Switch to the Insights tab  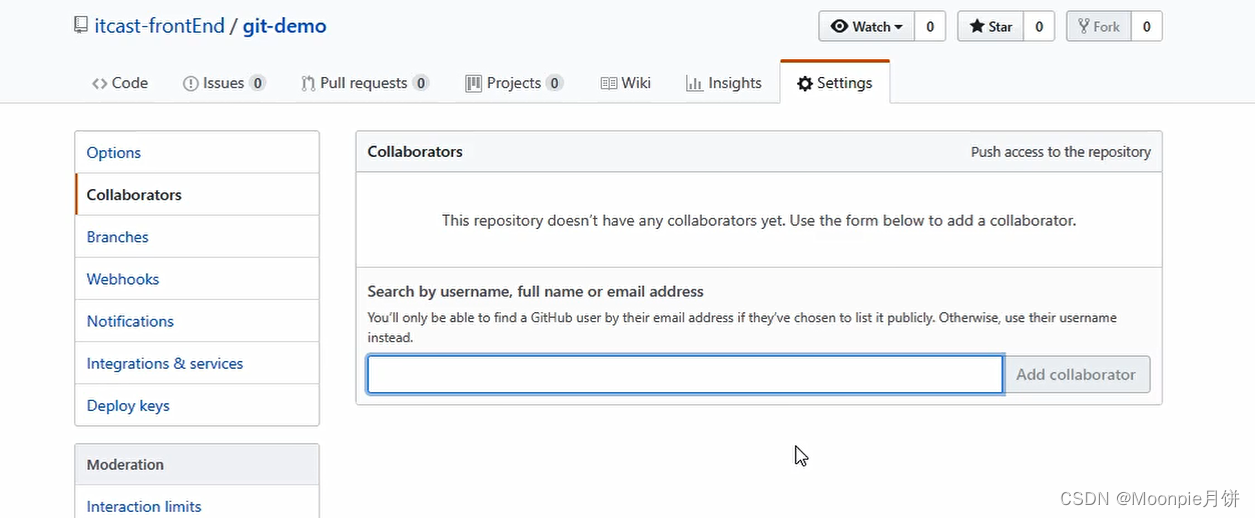(724, 83)
